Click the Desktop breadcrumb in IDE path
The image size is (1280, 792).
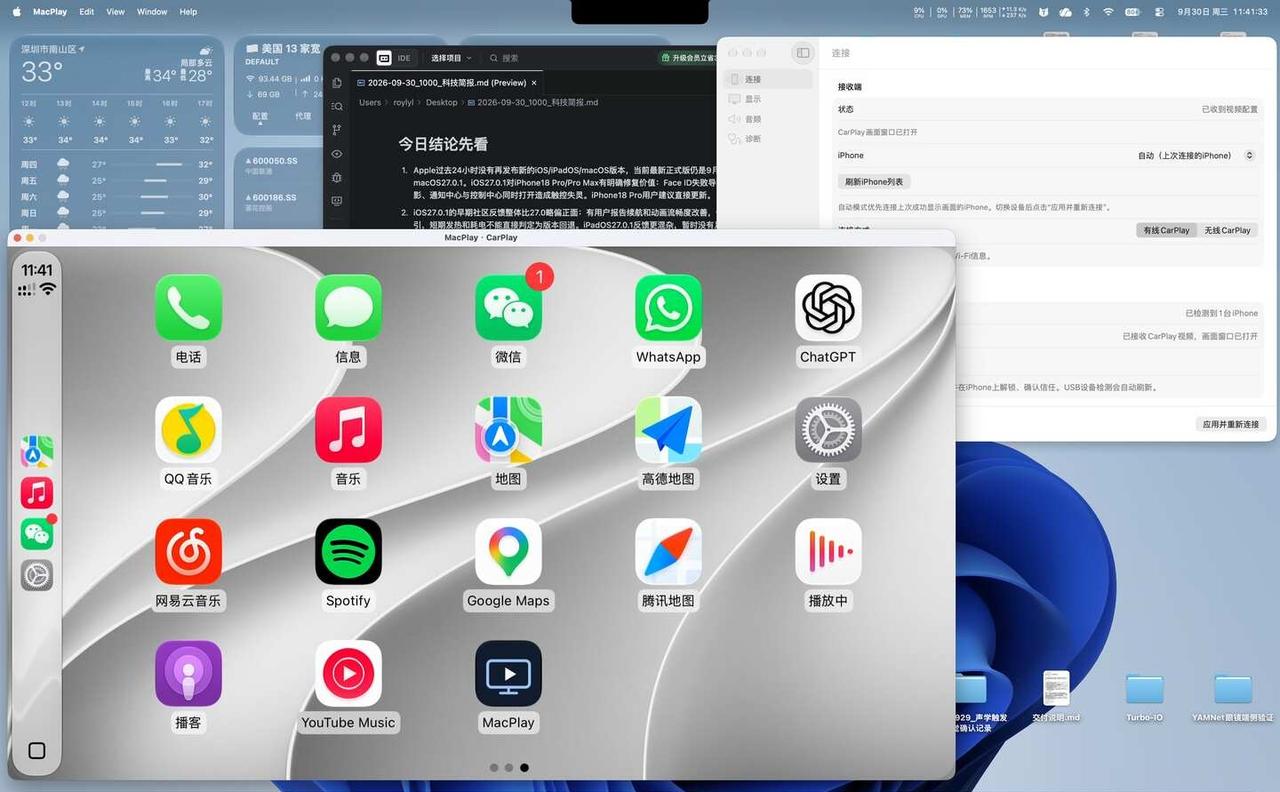pos(441,102)
